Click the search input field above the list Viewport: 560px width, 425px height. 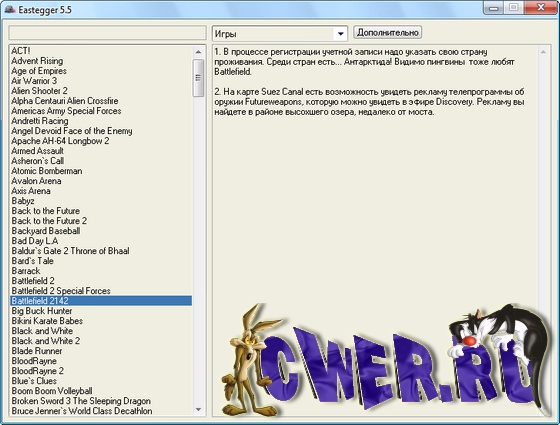[x=108, y=33]
